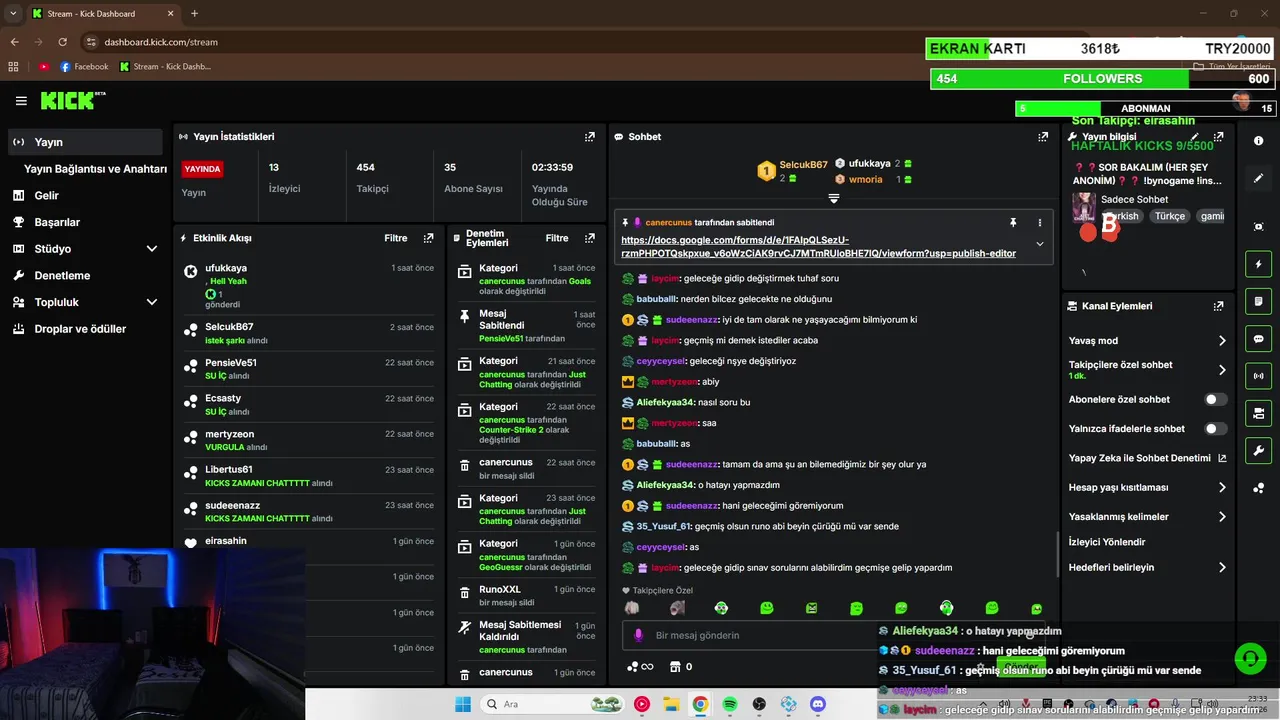Pop out the Kanal Eylemleri panel
The width and height of the screenshot is (1280, 720).
[1218, 306]
